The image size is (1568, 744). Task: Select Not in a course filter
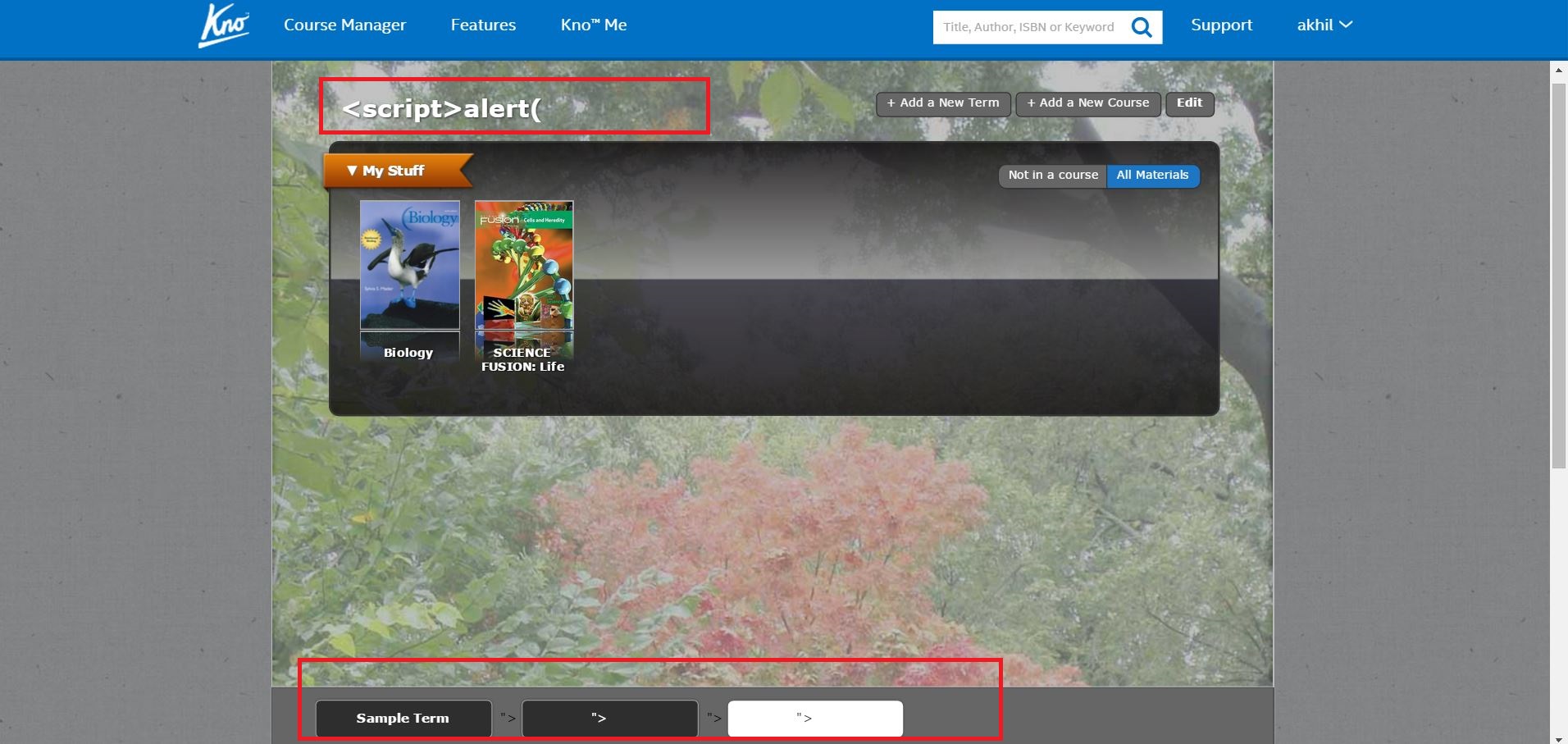pyautogui.click(x=1053, y=176)
